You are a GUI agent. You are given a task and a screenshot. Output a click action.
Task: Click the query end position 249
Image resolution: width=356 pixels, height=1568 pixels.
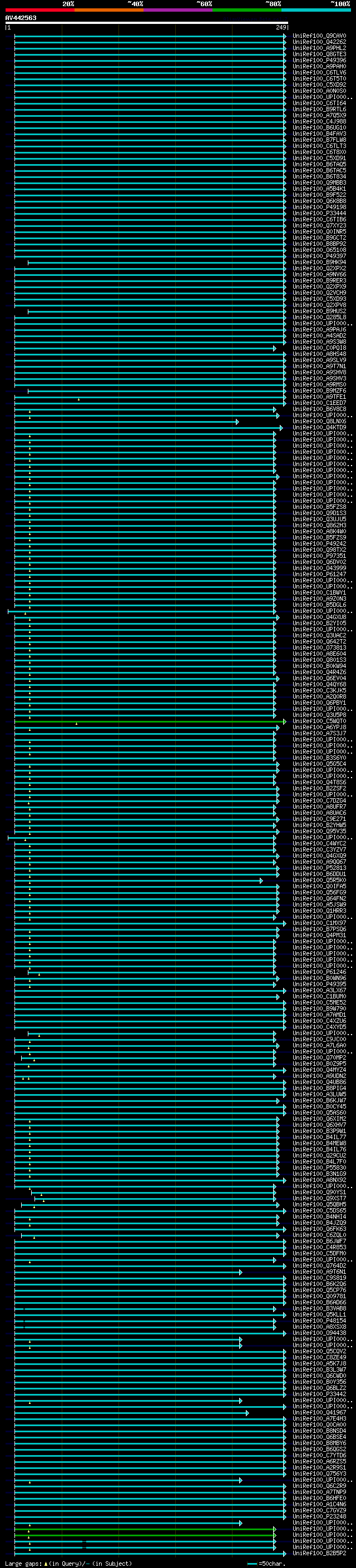point(281,27)
